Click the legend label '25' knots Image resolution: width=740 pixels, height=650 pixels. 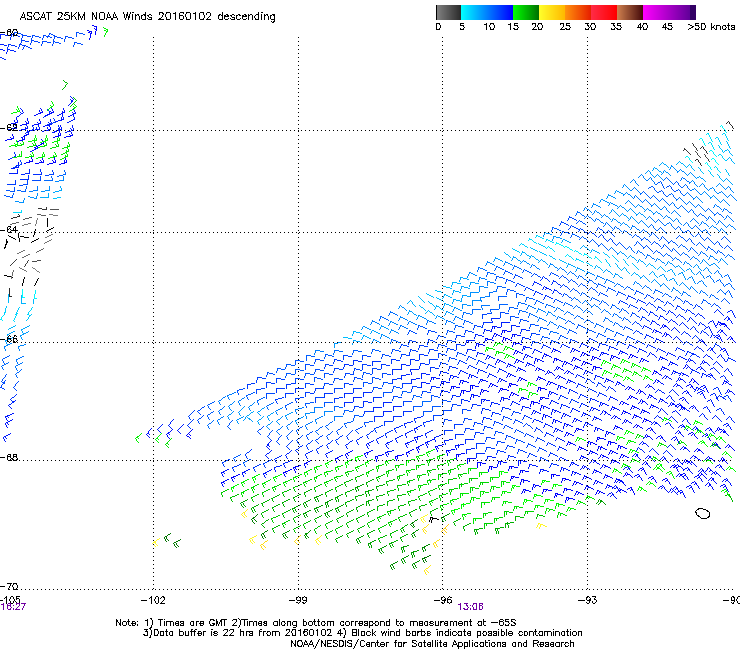[565, 26]
